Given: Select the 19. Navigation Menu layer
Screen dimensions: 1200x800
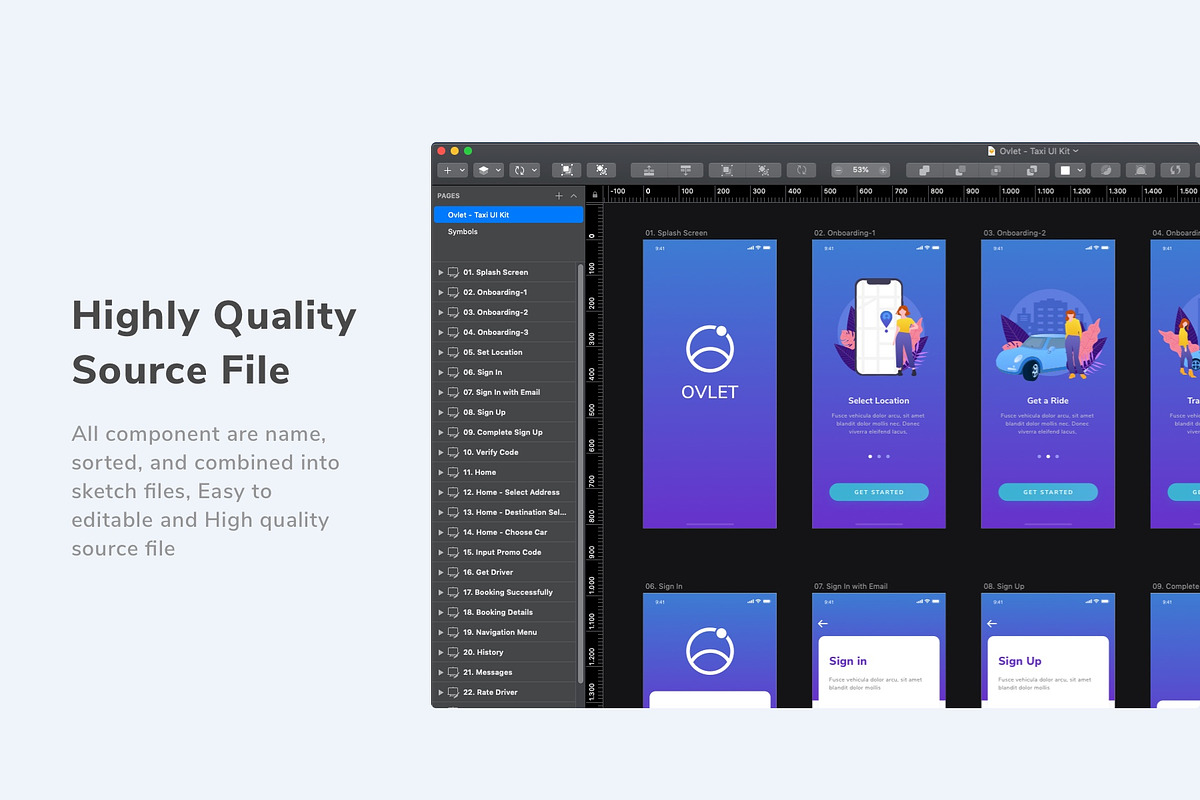Looking at the screenshot, I should click(505, 632).
